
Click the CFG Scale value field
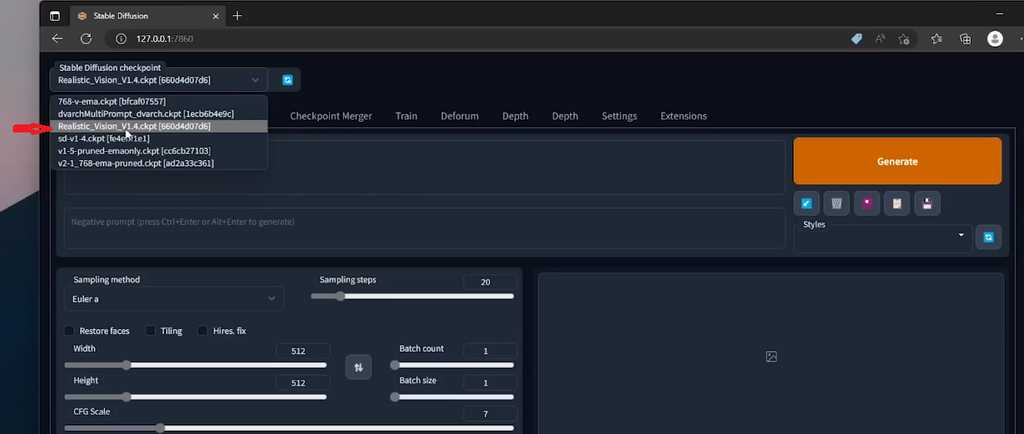click(x=490, y=414)
